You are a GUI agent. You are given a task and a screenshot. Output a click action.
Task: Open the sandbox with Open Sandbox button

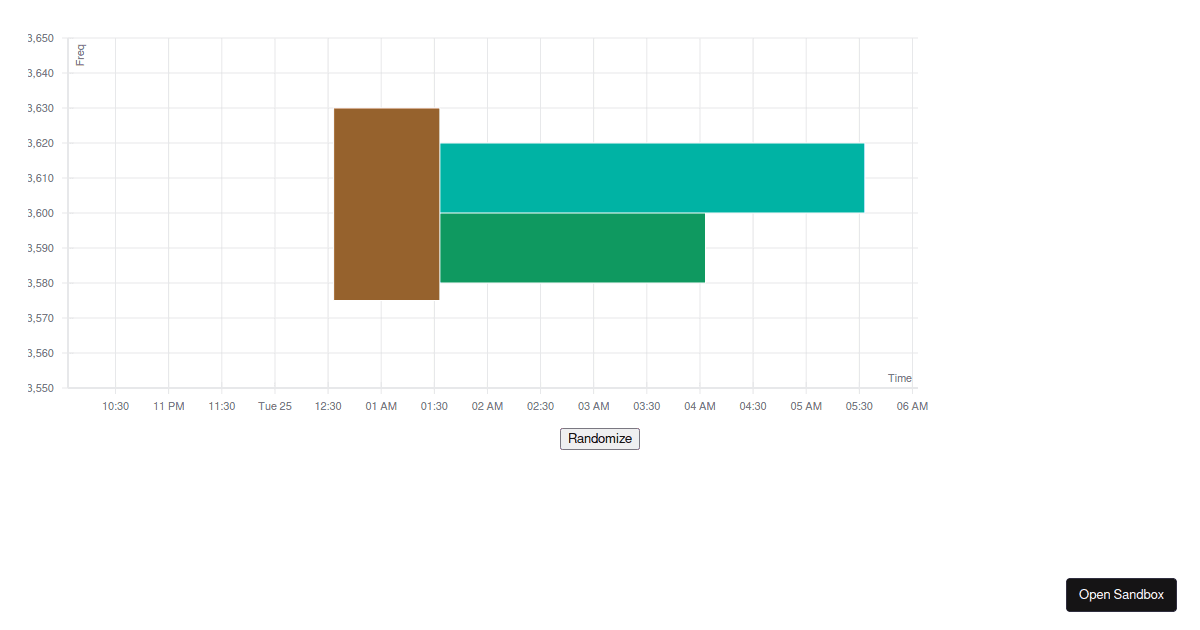click(1121, 595)
